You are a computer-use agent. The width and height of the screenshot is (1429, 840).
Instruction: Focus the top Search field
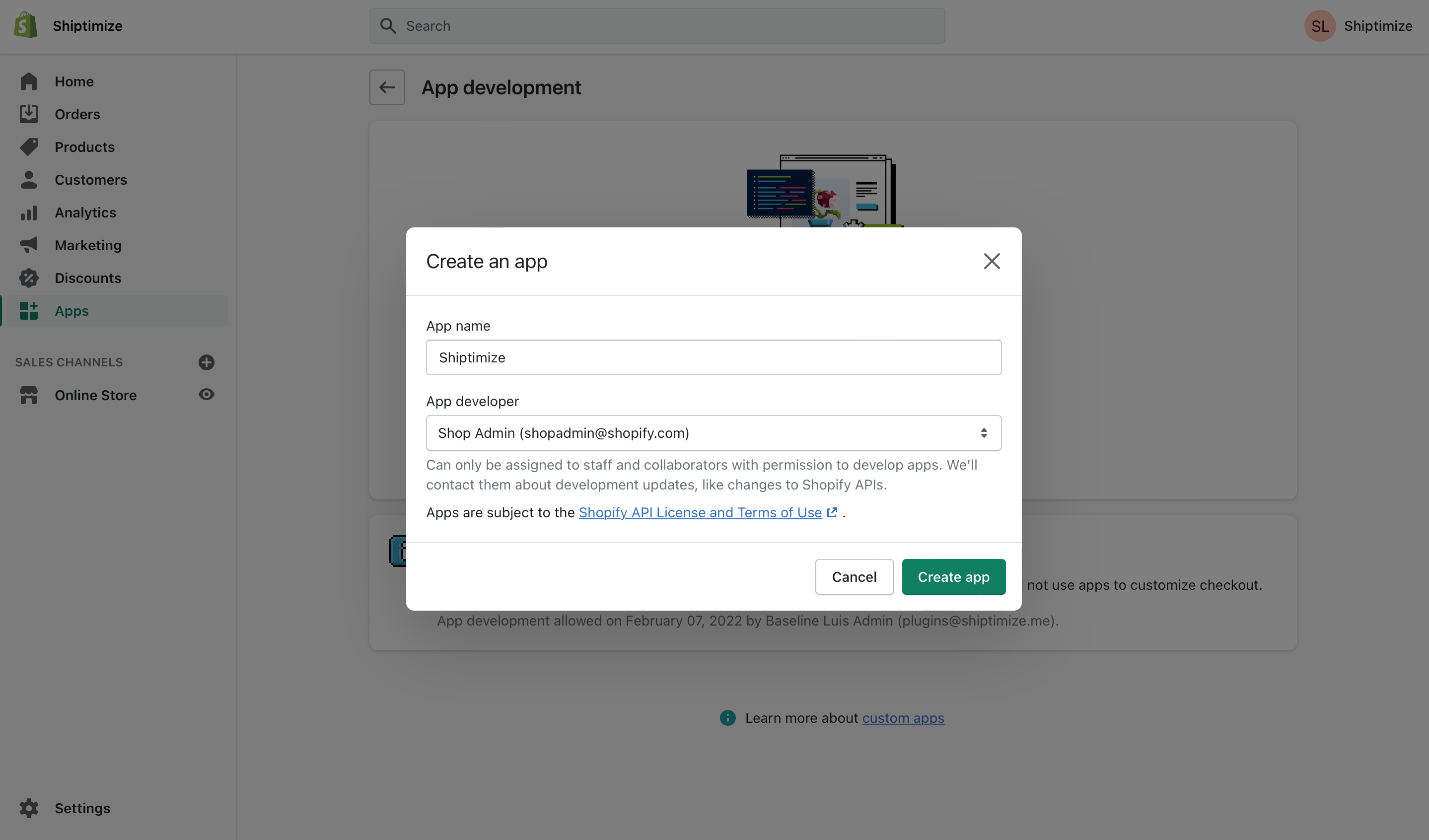[x=657, y=25]
